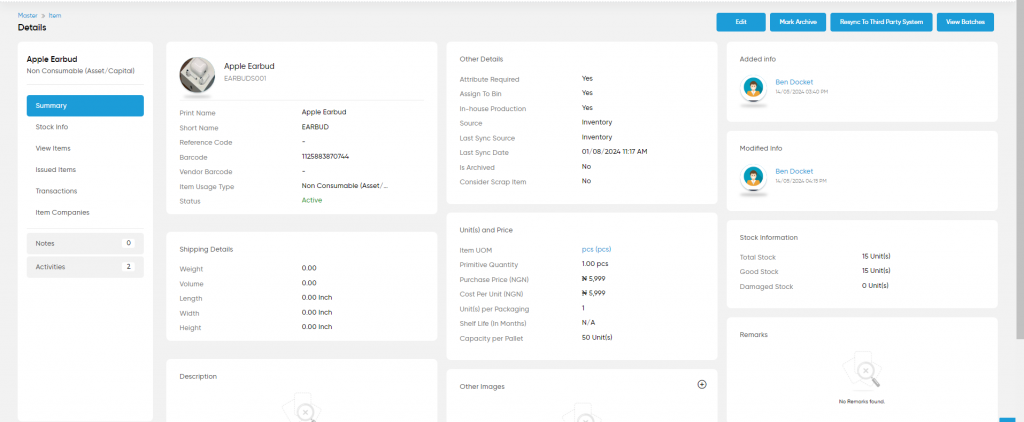Image resolution: width=1024 pixels, height=422 pixels.
Task: Open Activities with count 2
Action: (x=85, y=267)
